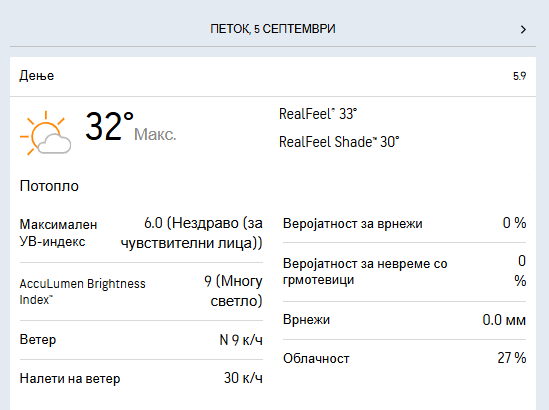Click the RealFeel 33° value
This screenshot has height=410, width=549.
tap(318, 114)
